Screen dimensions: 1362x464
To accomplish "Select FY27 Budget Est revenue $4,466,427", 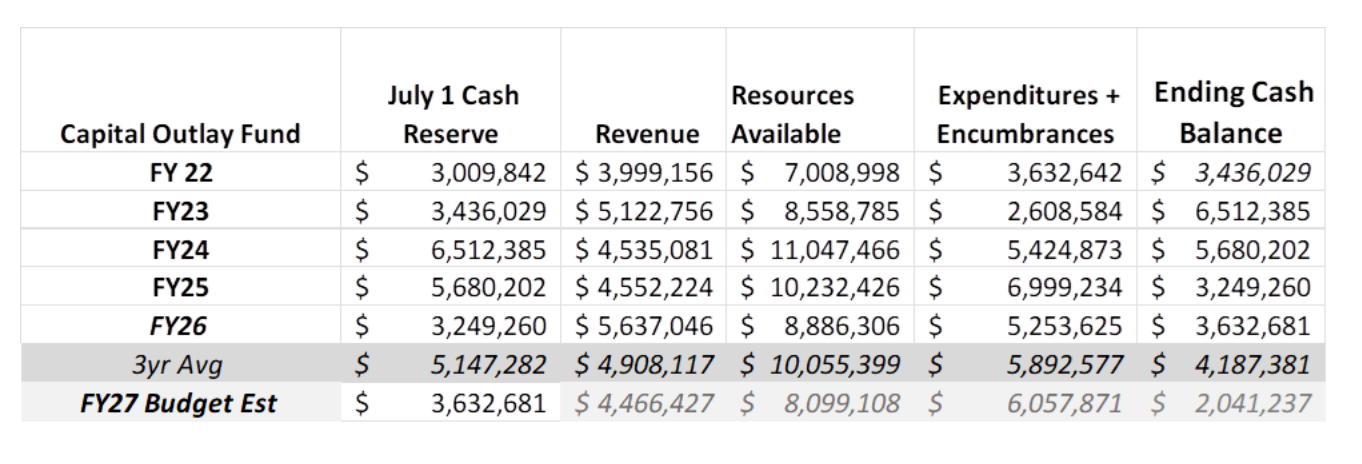I will pos(644,404).
